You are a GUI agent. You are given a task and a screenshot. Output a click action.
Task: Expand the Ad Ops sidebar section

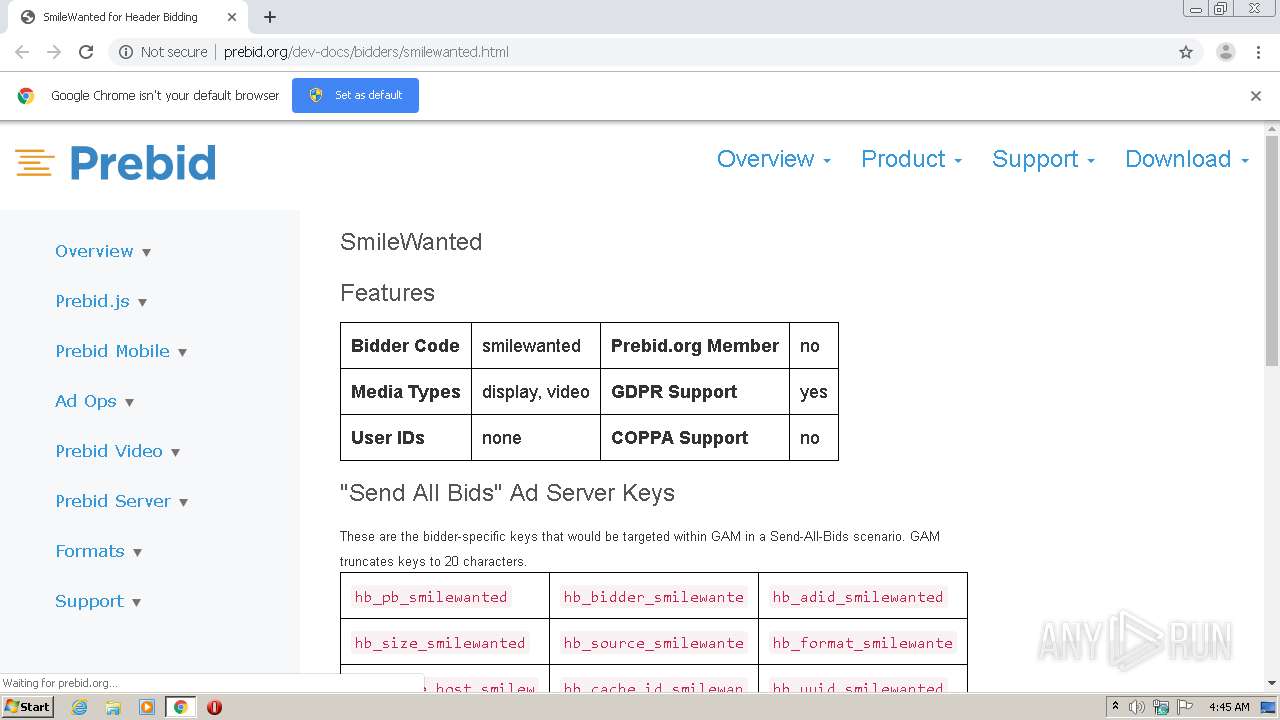pos(94,401)
